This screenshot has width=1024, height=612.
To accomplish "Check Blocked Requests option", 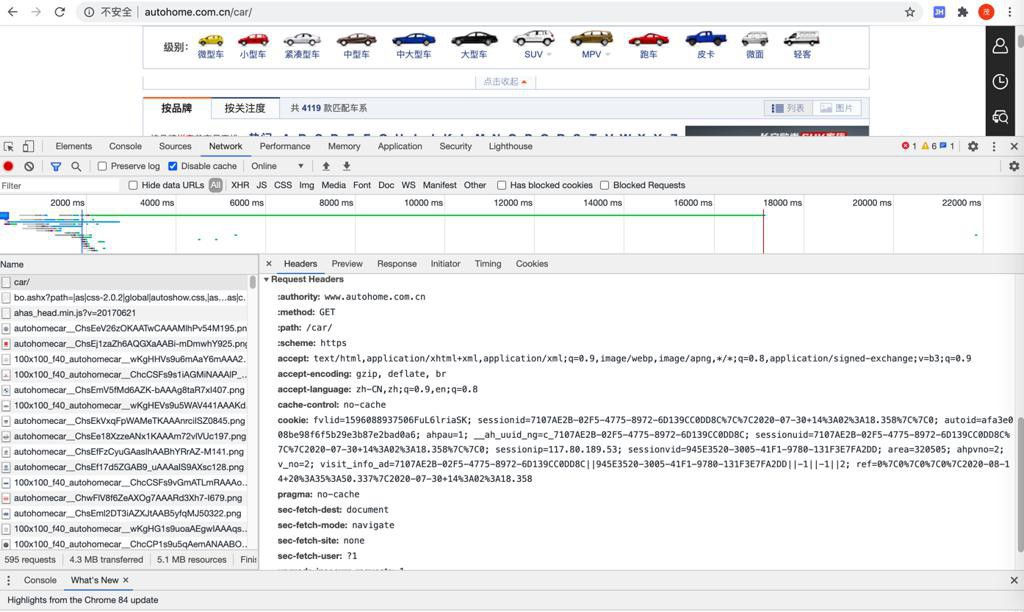I will (x=605, y=185).
